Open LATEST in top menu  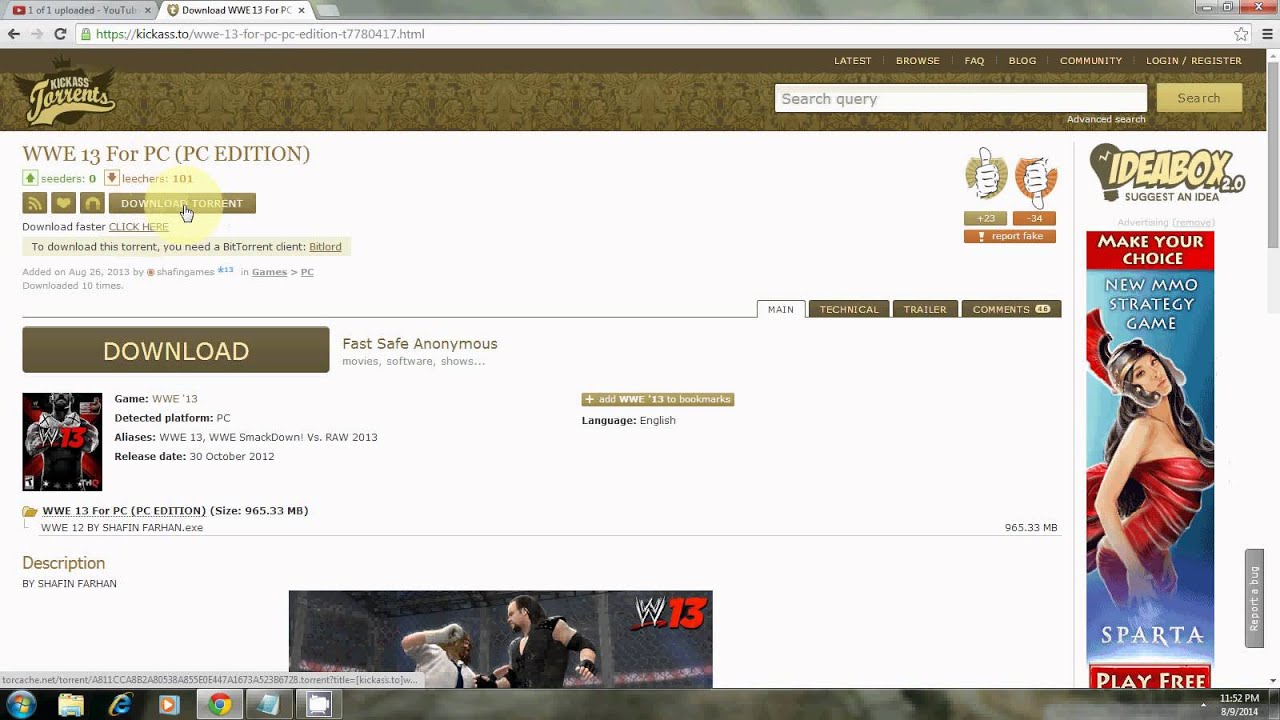(853, 61)
